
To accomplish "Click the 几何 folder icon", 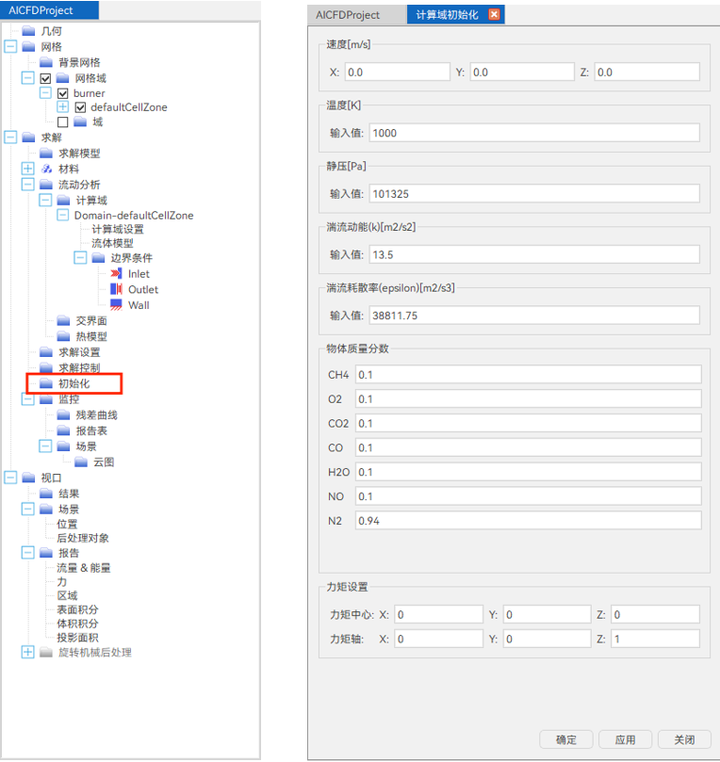I will (29, 31).
